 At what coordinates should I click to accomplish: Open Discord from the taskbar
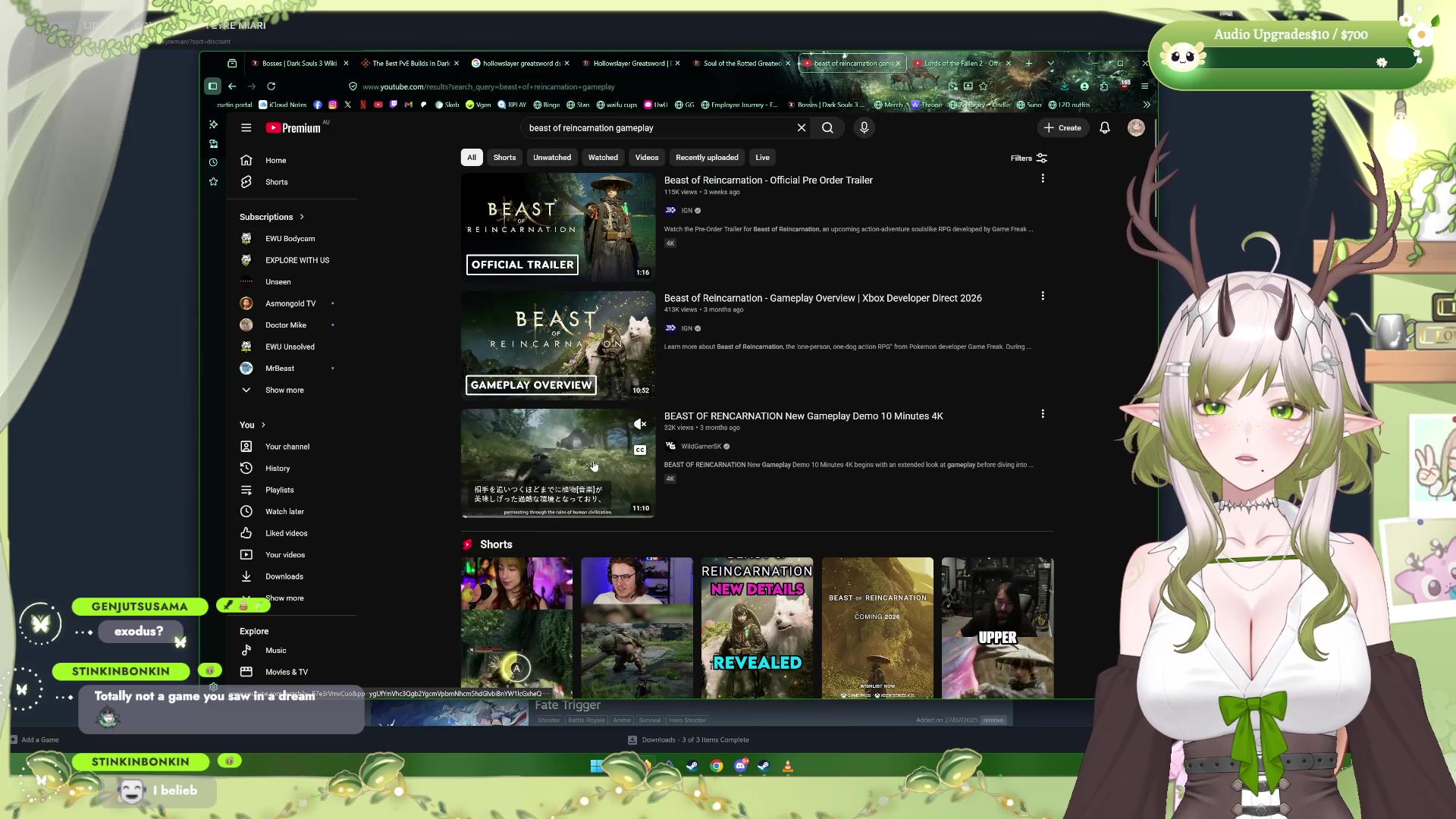pyautogui.click(x=740, y=766)
